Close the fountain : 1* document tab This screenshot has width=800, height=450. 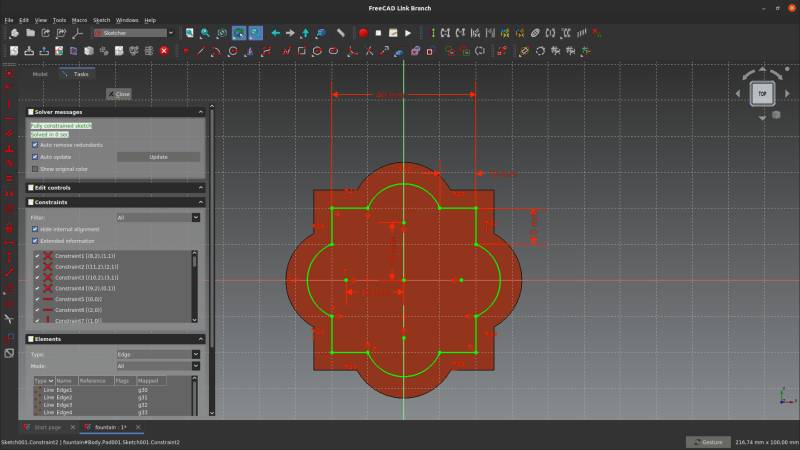point(138,427)
